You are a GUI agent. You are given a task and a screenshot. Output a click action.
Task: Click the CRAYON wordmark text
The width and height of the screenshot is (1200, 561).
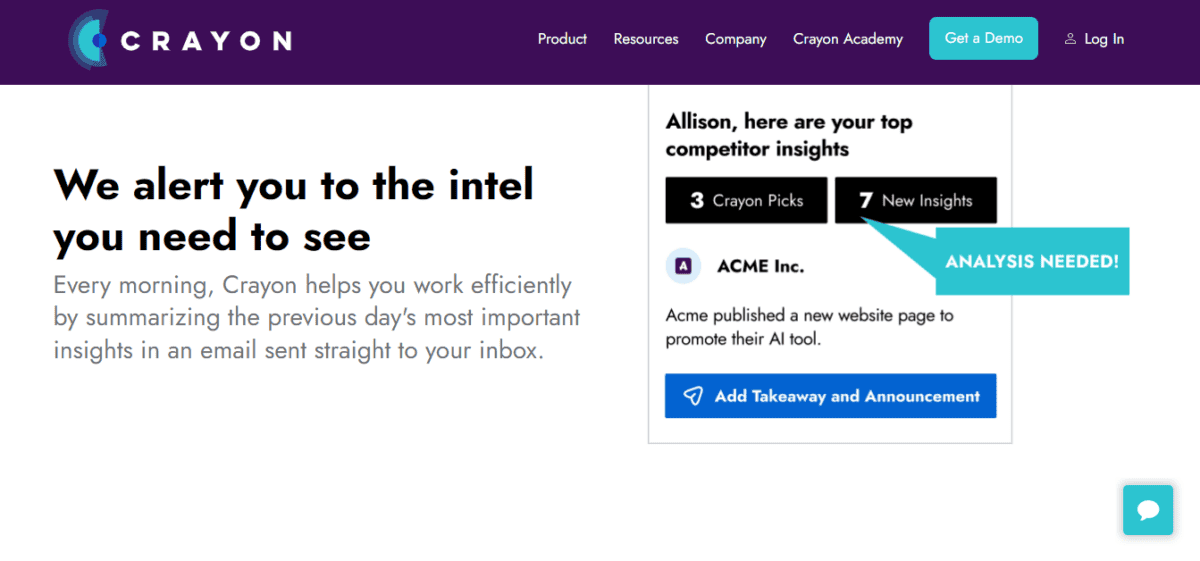point(206,41)
